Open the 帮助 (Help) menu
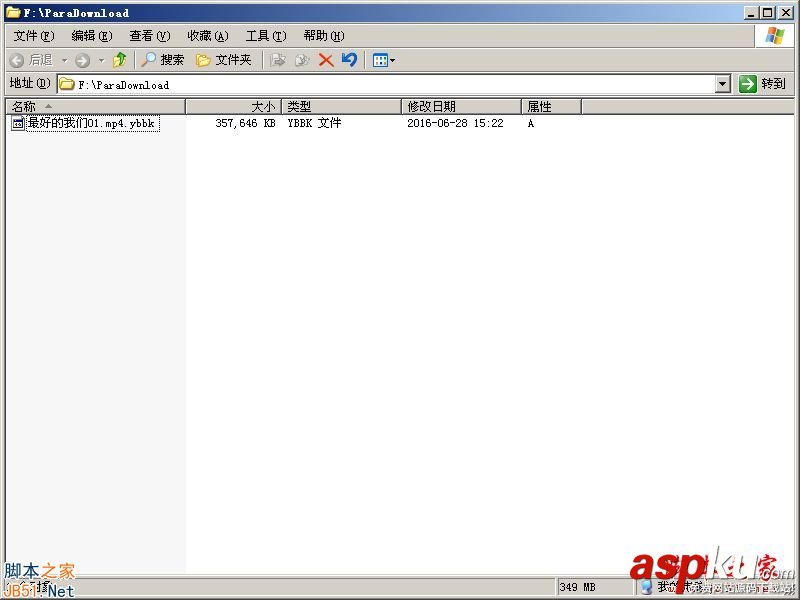The width and height of the screenshot is (800, 600). (322, 35)
